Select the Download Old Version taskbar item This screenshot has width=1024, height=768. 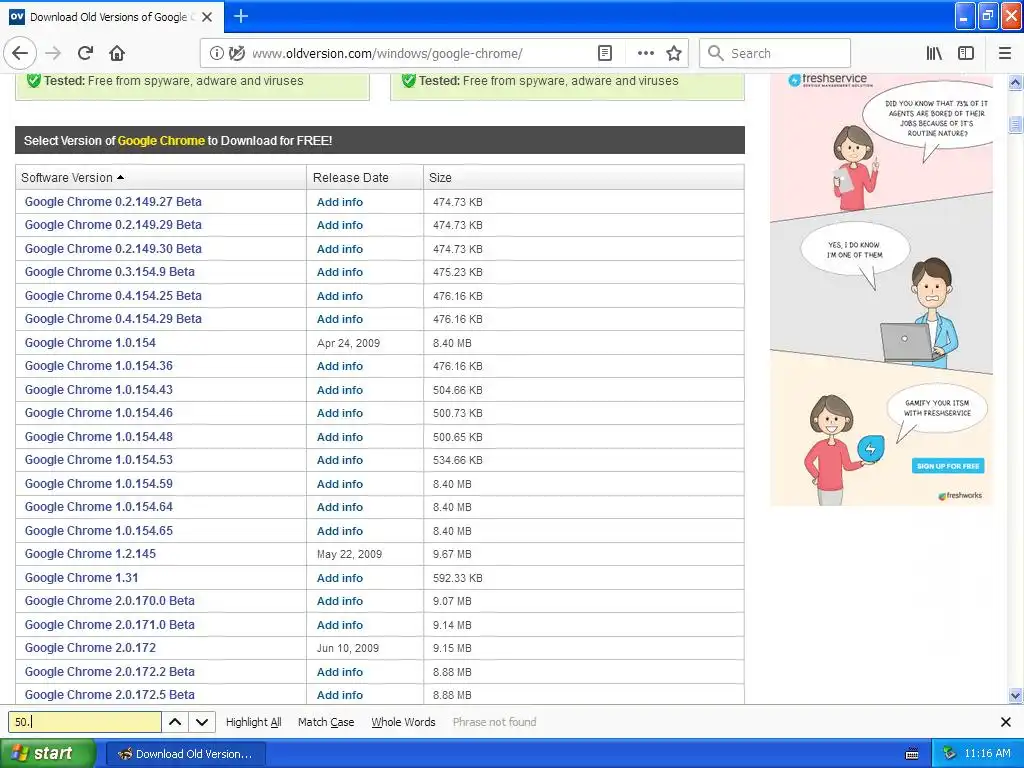click(185, 754)
